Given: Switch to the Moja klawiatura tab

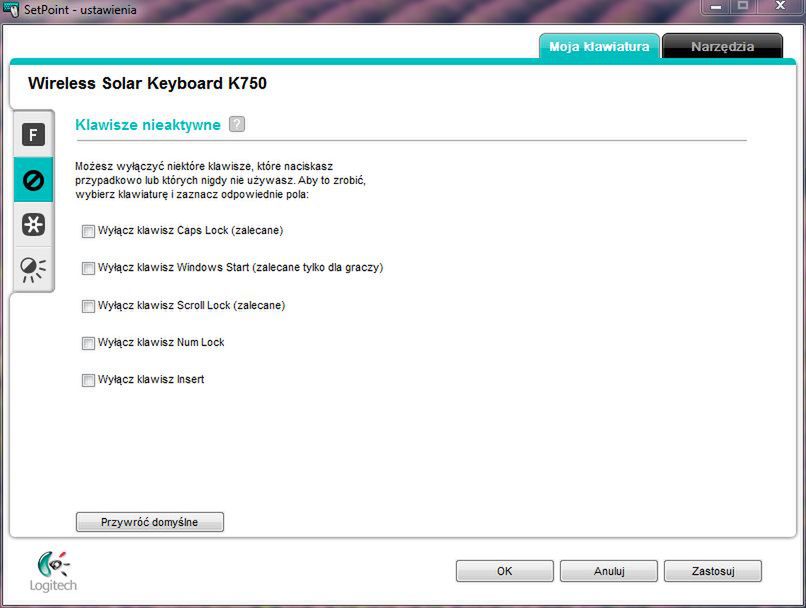Looking at the screenshot, I should point(599,46).
